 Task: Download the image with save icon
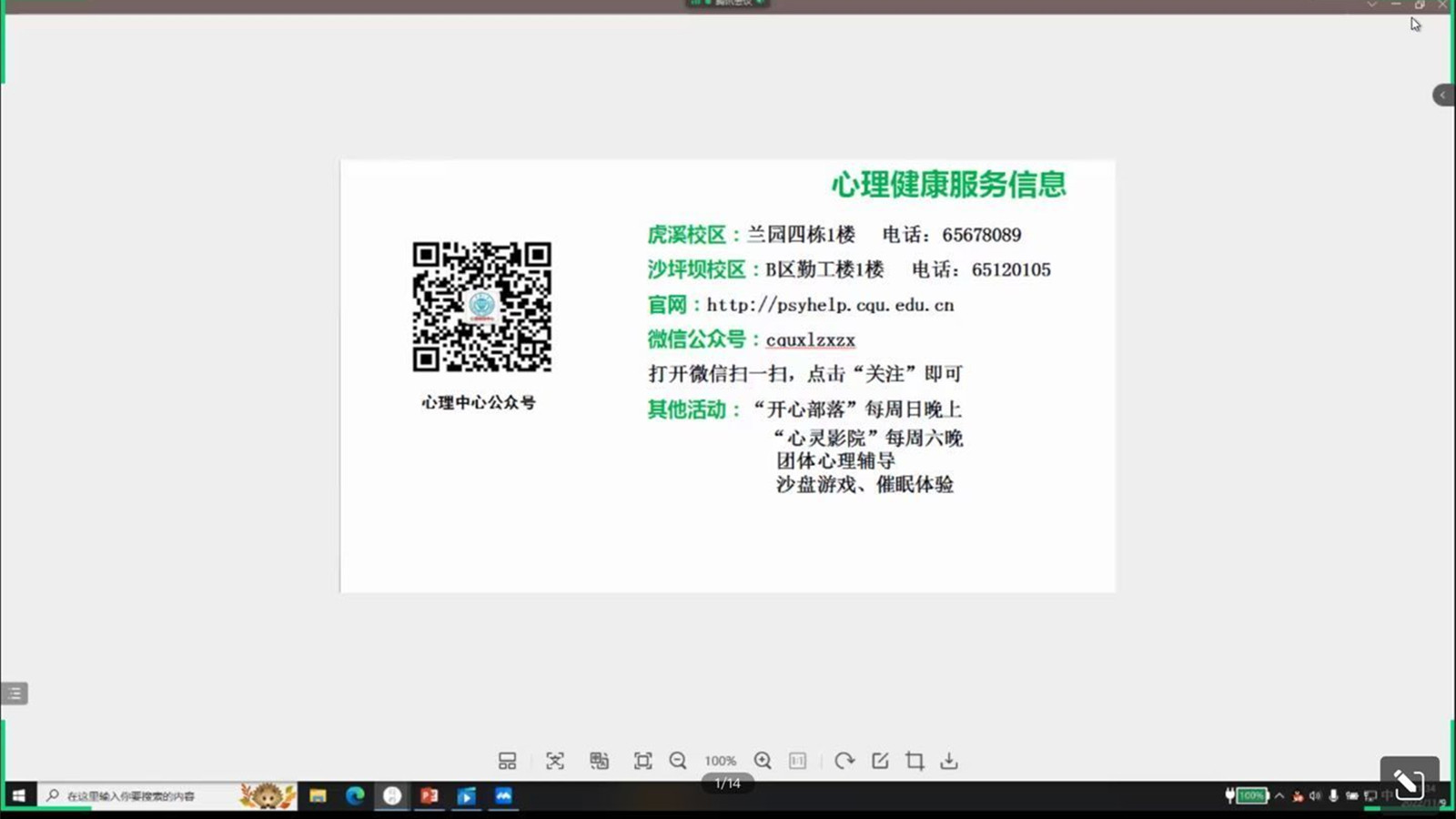click(949, 761)
